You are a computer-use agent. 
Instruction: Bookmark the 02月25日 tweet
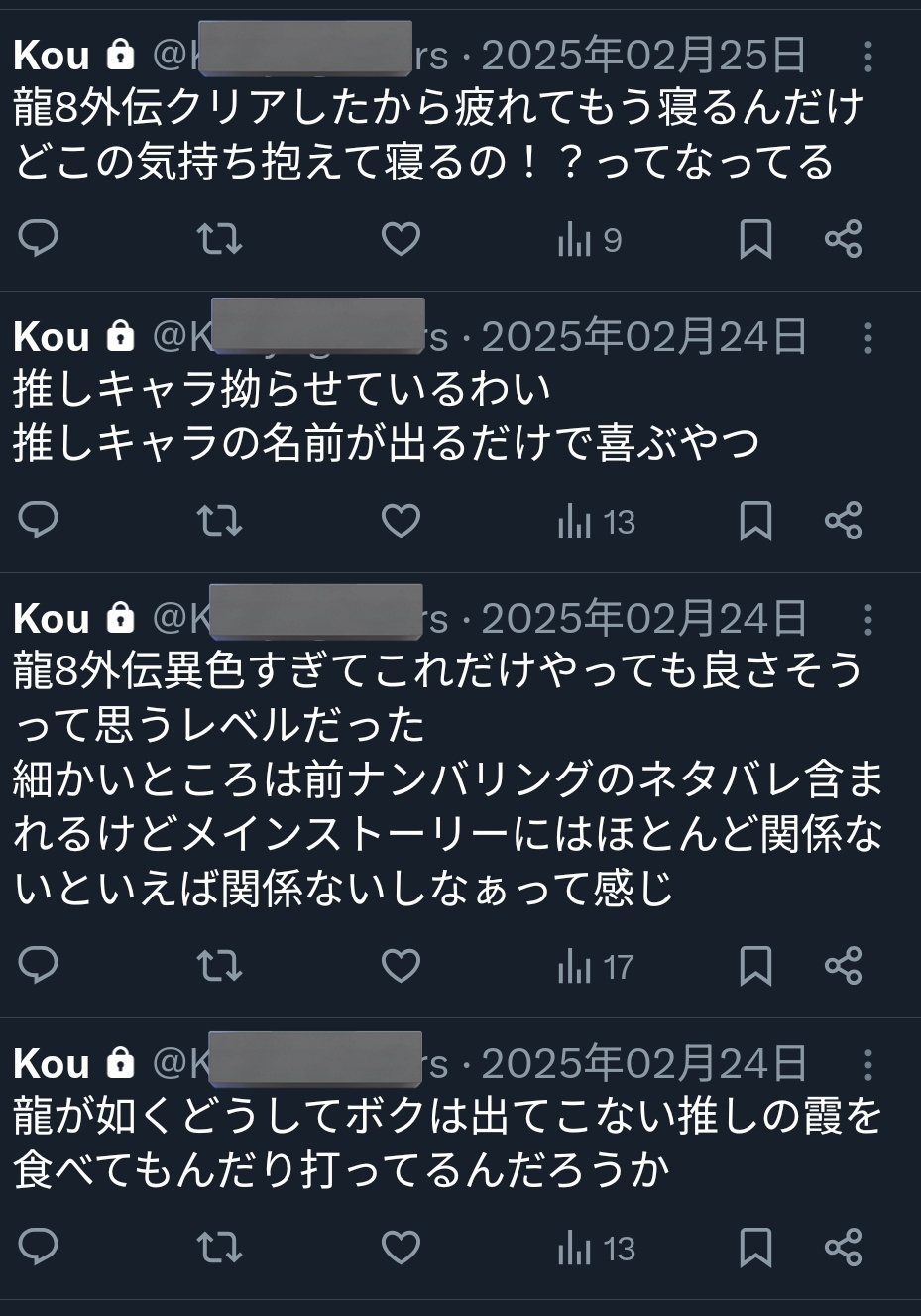click(x=755, y=239)
